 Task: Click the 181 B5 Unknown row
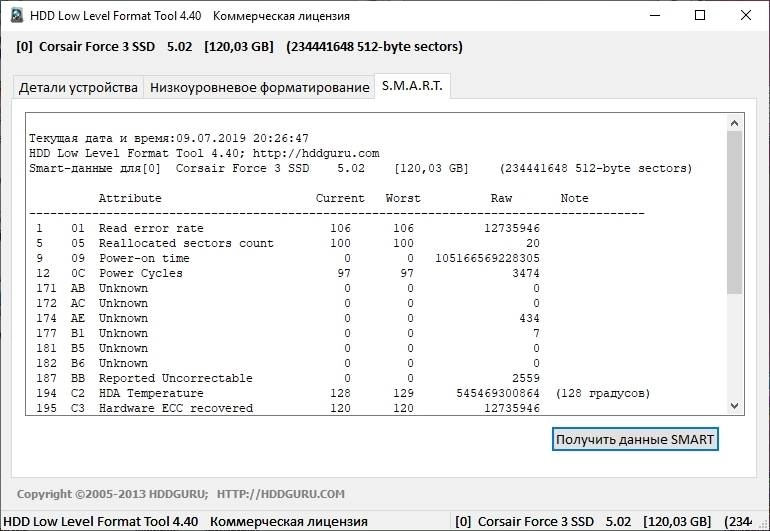tap(288, 348)
